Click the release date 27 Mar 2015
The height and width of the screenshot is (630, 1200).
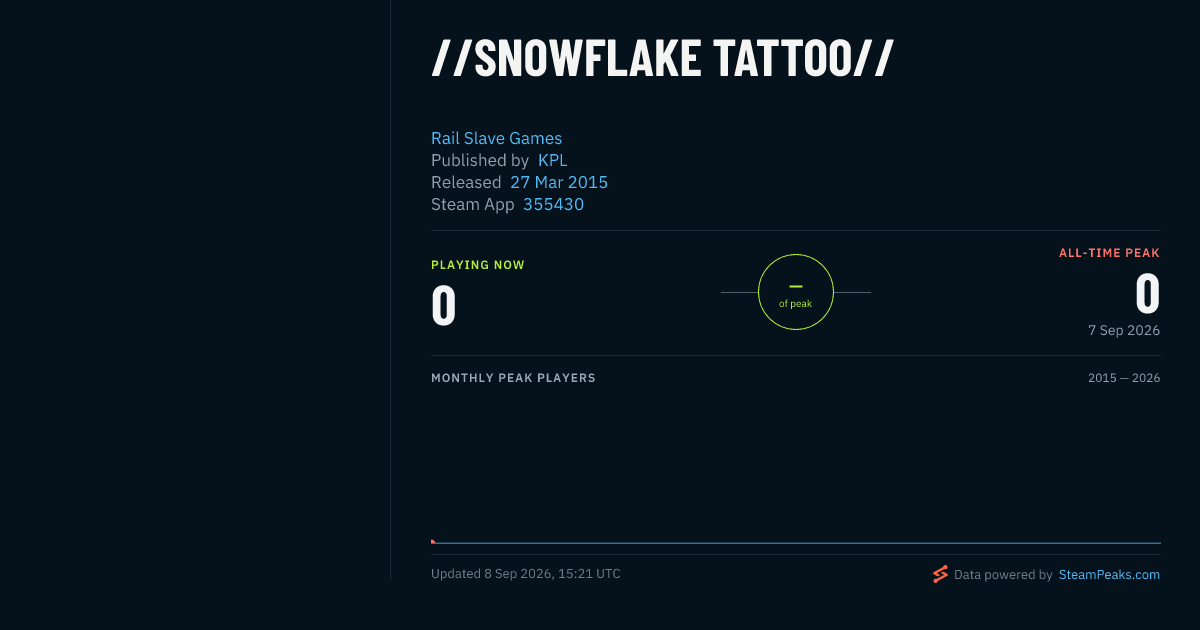tap(559, 182)
